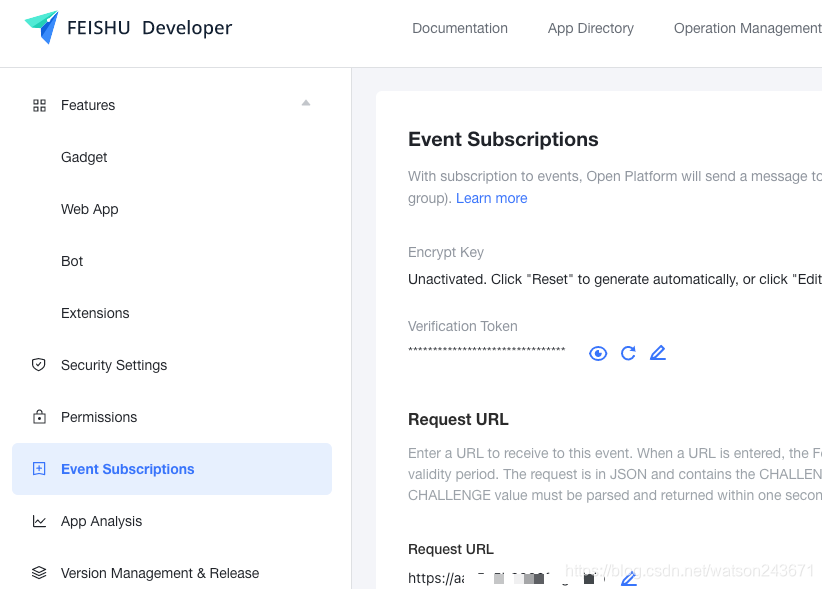822x589 pixels.
Task: Click the Permissions lock icon
Action: click(x=39, y=417)
